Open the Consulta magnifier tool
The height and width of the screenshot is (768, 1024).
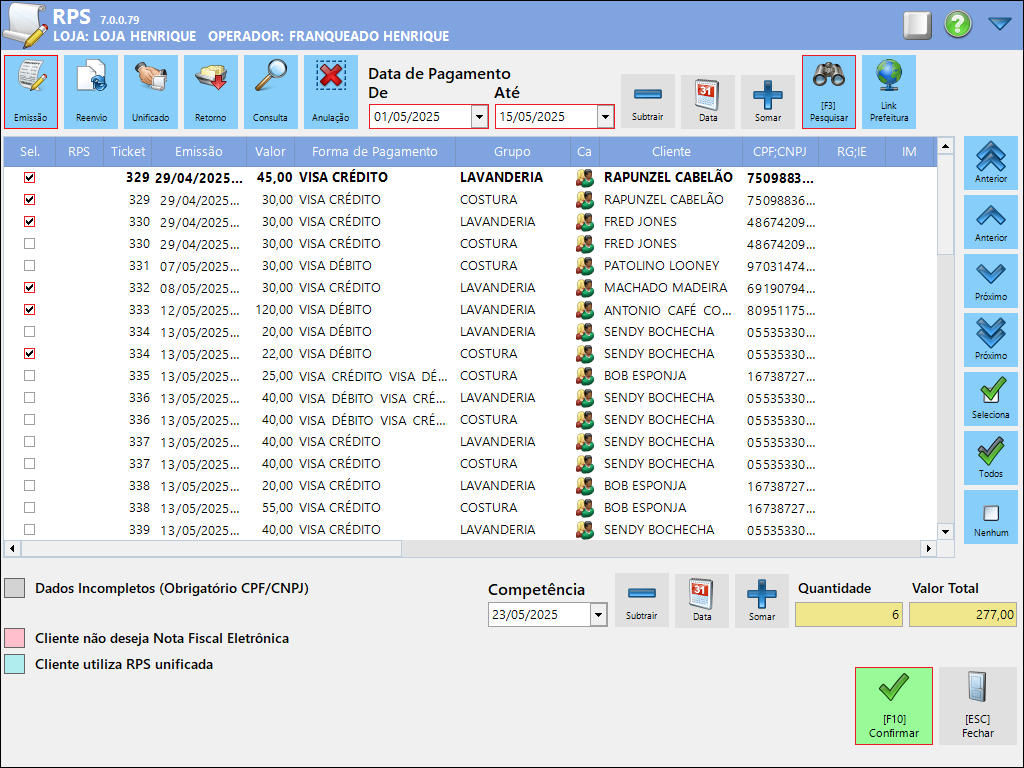271,91
